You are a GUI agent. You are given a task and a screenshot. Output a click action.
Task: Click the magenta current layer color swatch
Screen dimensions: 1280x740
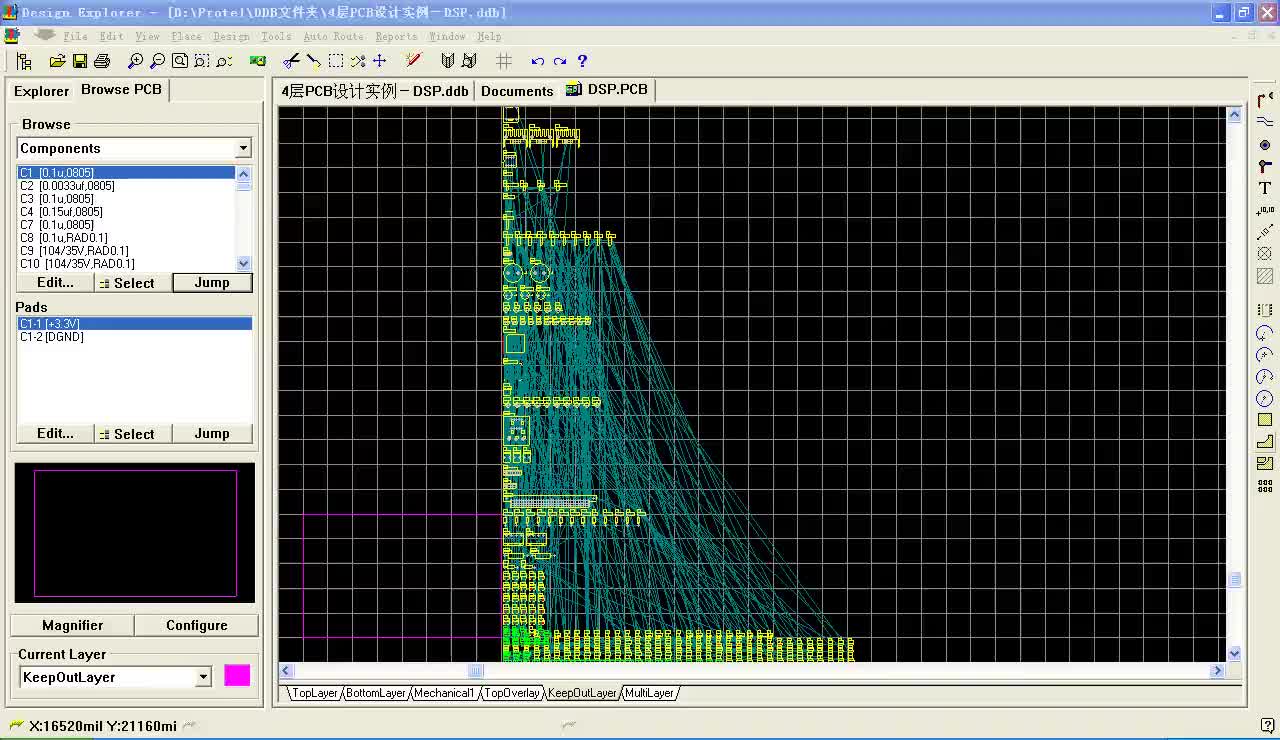click(237, 675)
